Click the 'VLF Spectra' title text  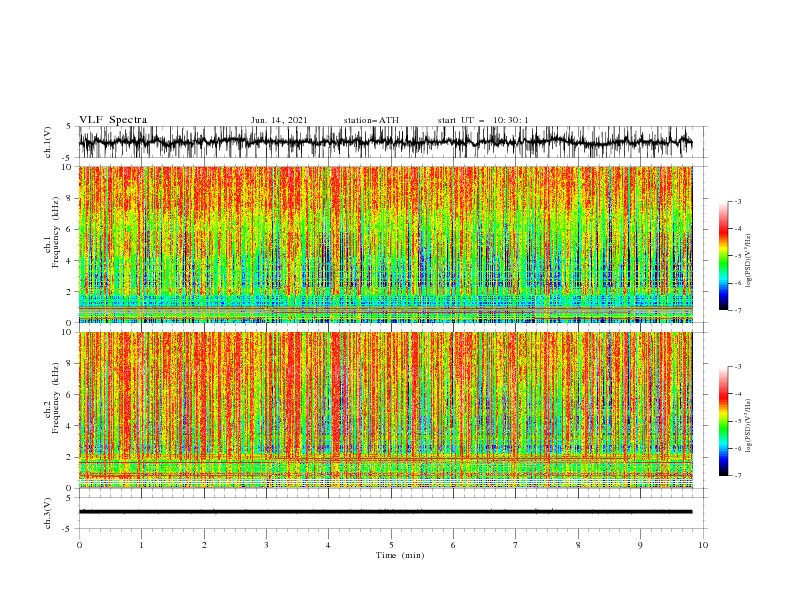click(113, 120)
